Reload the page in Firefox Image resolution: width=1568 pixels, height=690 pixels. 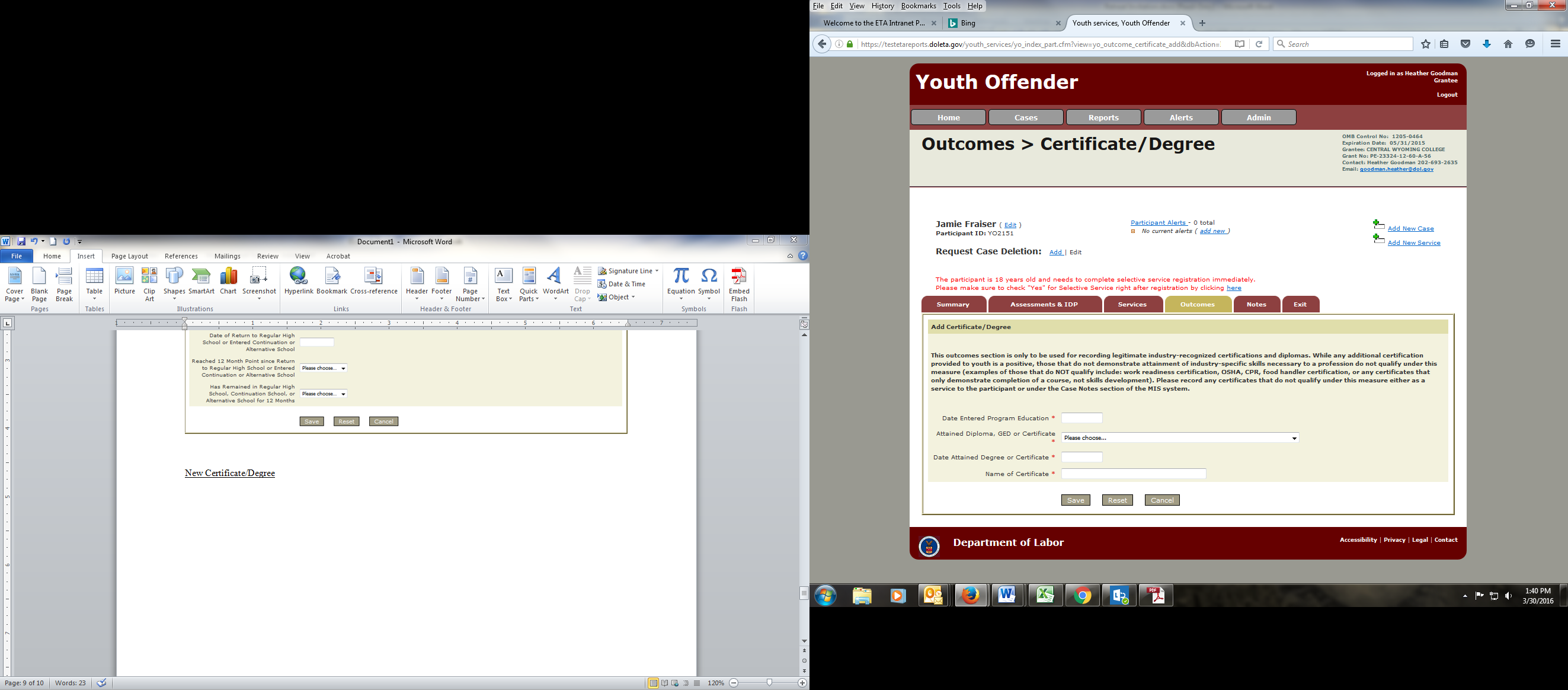coord(1259,44)
